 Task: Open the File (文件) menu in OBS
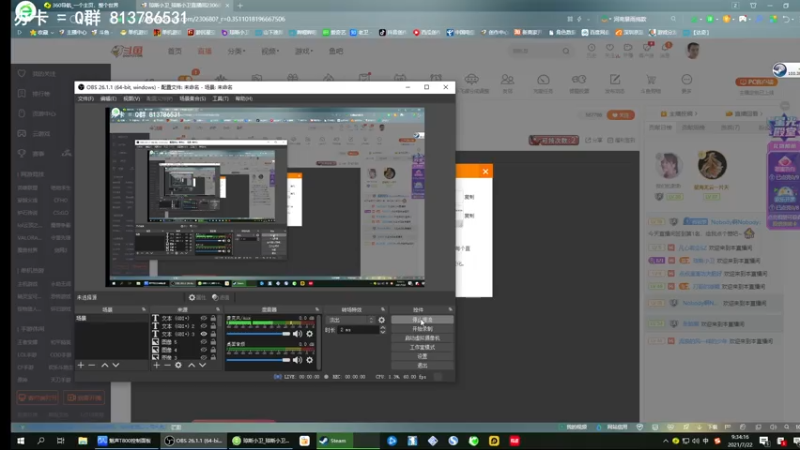click(85, 98)
